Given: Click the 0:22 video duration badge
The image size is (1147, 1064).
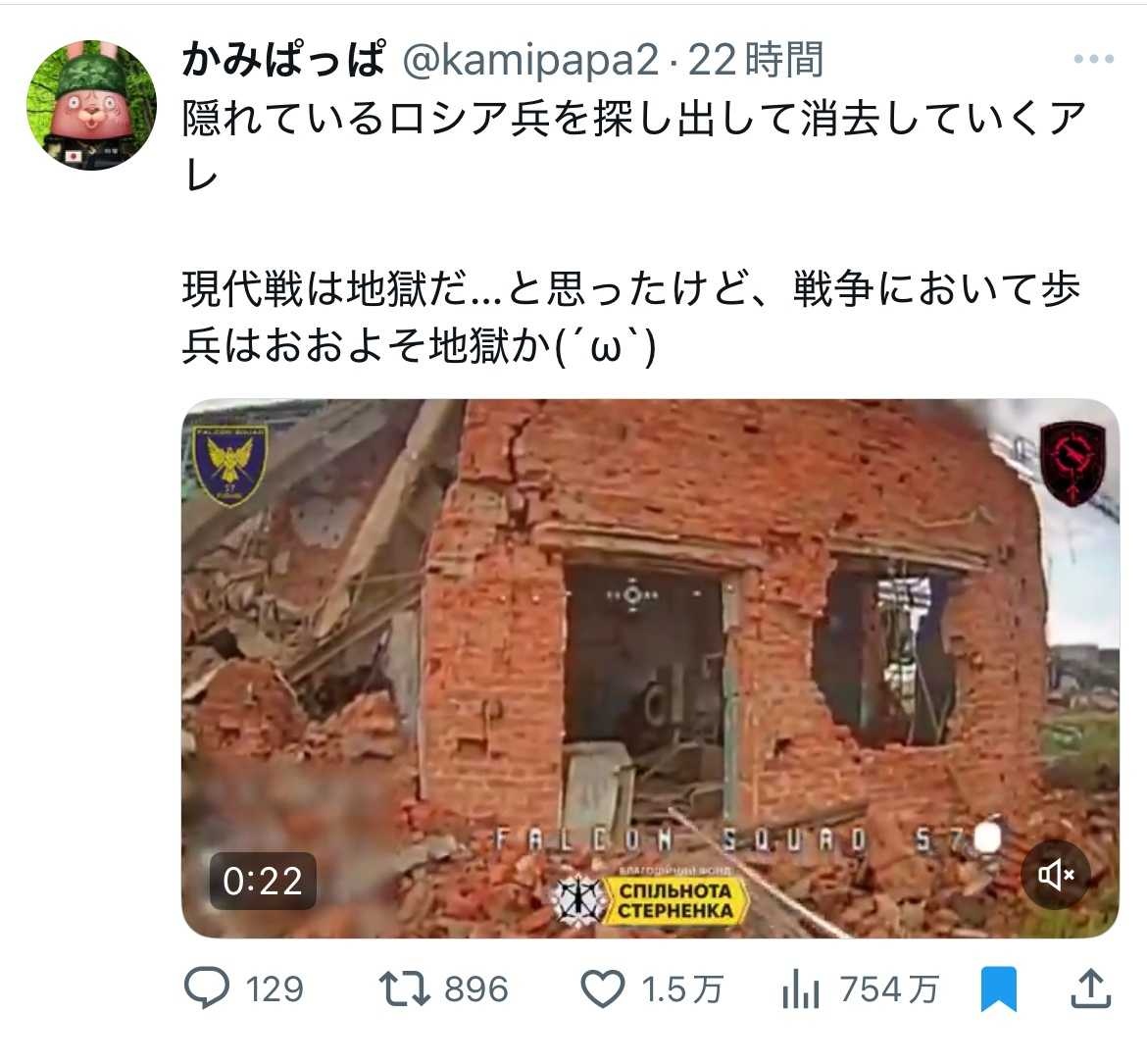Looking at the screenshot, I should click(x=263, y=881).
